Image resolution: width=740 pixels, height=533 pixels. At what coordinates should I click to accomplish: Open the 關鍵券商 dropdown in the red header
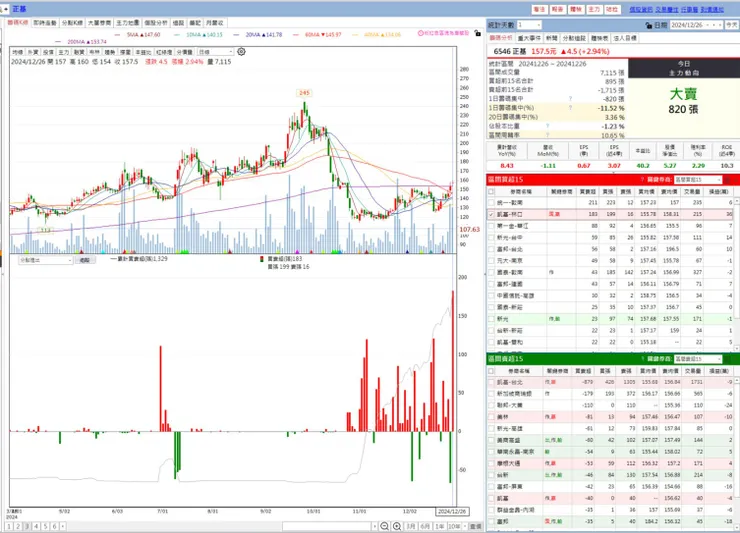click(698, 179)
